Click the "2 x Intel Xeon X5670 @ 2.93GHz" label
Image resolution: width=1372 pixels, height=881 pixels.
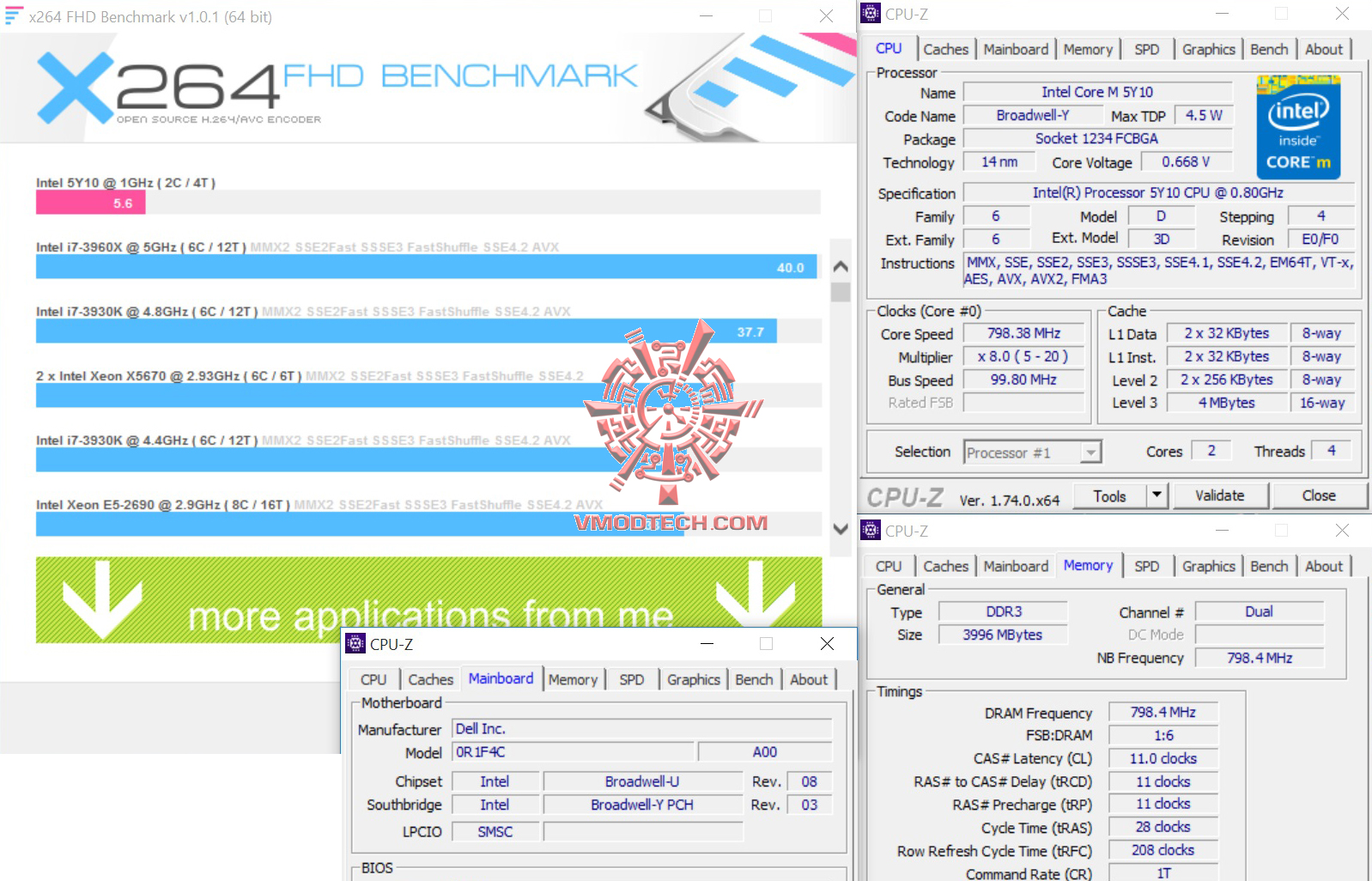pyautogui.click(x=169, y=376)
